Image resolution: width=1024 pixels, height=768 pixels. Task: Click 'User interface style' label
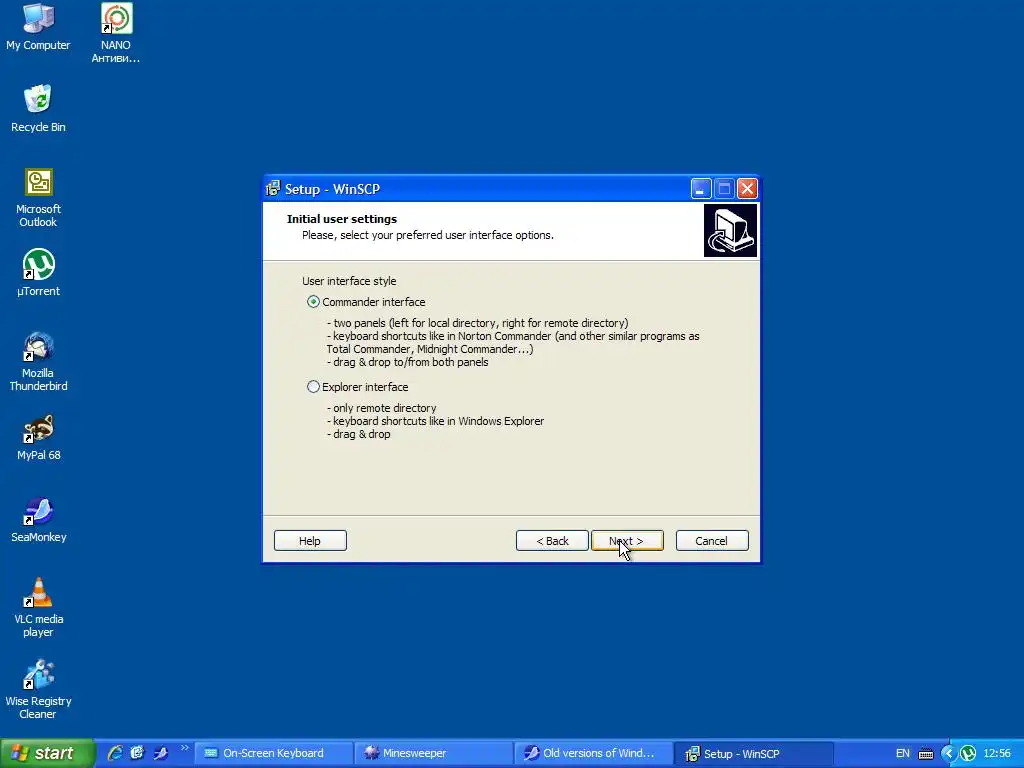click(349, 281)
